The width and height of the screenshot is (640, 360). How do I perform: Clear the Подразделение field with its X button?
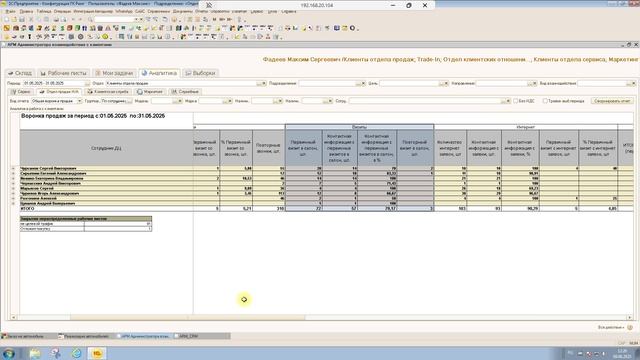(363, 83)
